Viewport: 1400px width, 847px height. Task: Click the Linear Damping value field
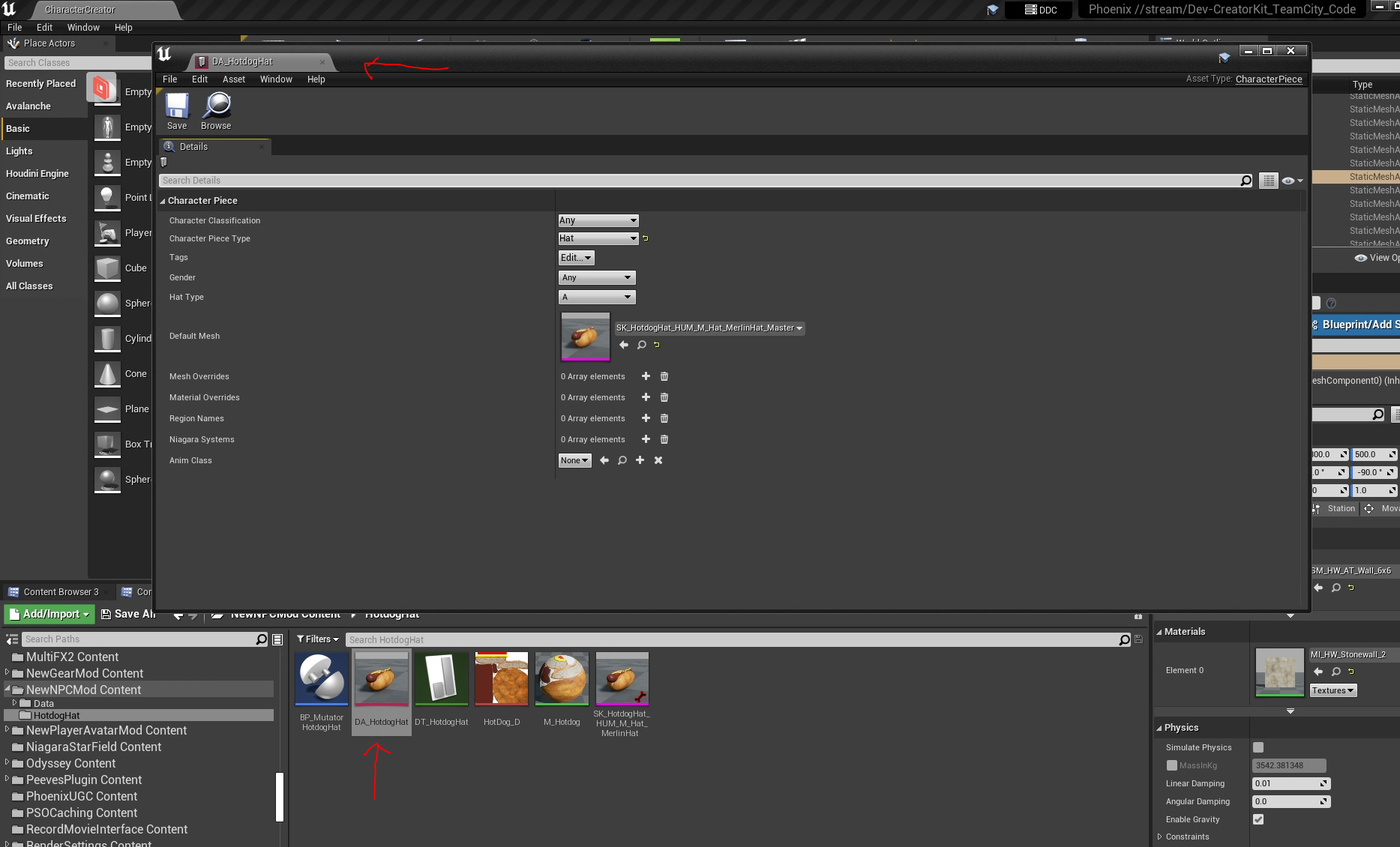pos(1291,783)
